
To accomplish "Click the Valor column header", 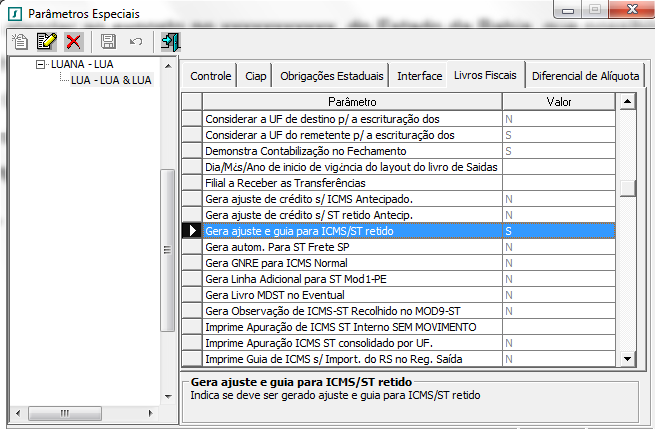I will [x=559, y=102].
